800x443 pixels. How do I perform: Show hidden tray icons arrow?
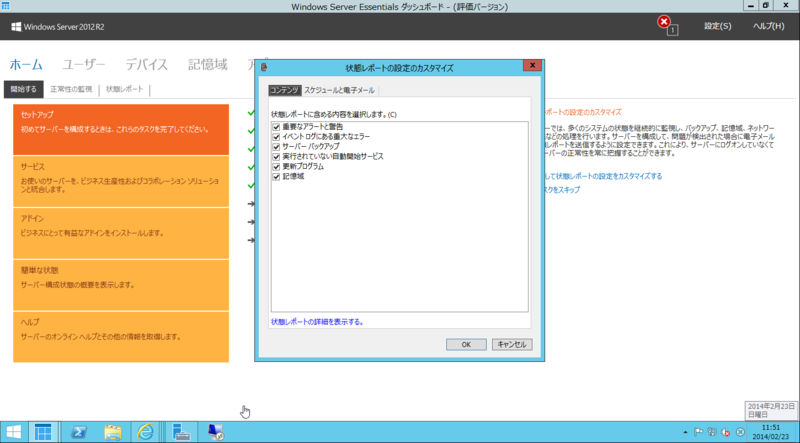coord(685,432)
